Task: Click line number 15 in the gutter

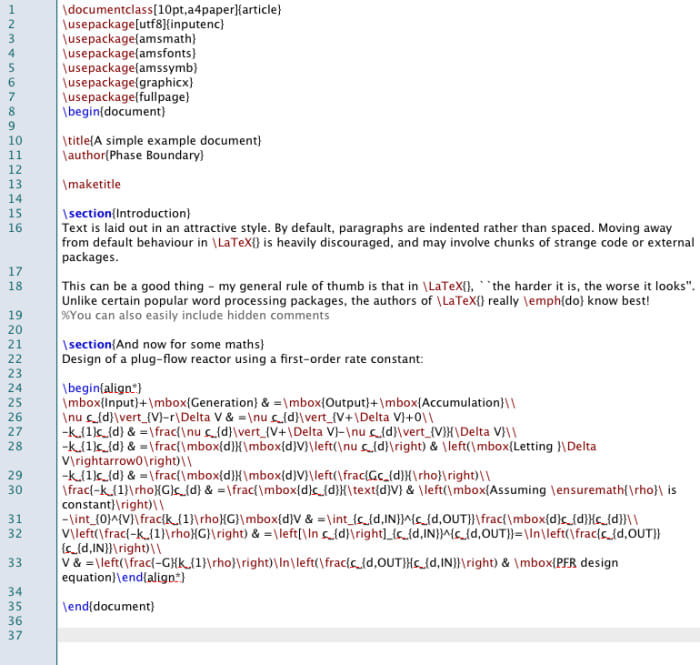Action: point(15,213)
